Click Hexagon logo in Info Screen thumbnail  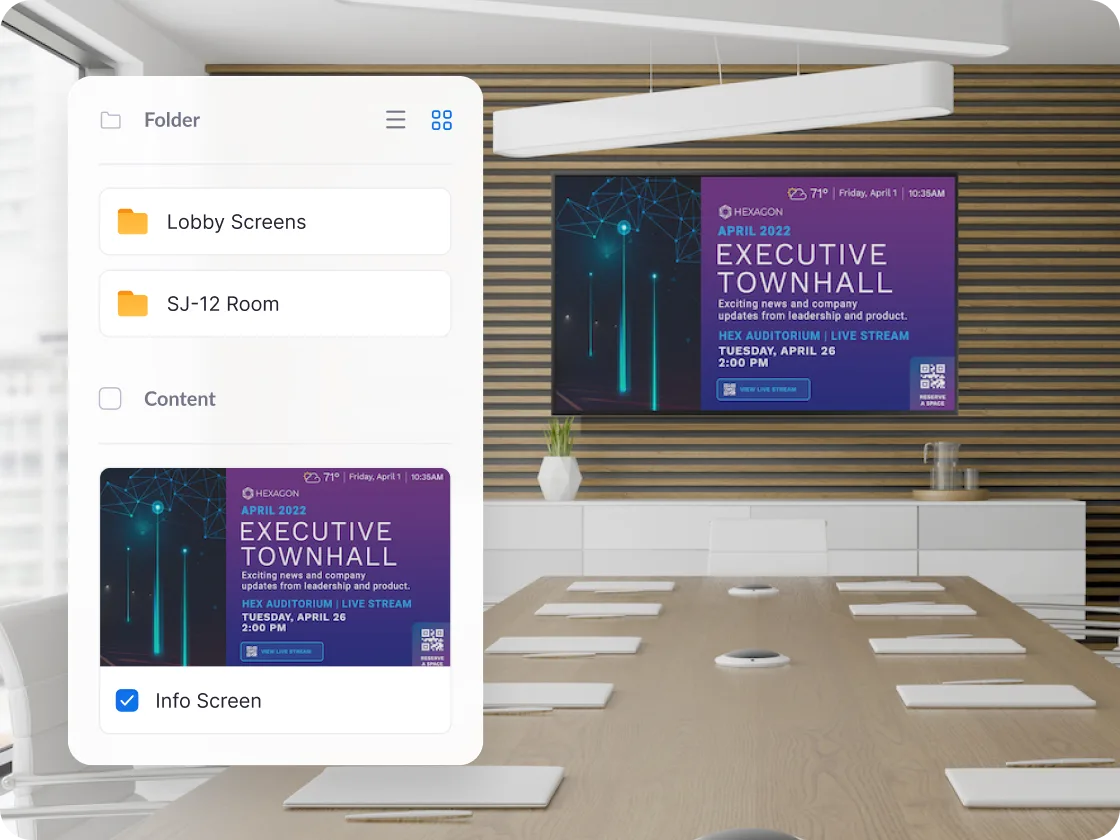pyautogui.click(x=271, y=493)
